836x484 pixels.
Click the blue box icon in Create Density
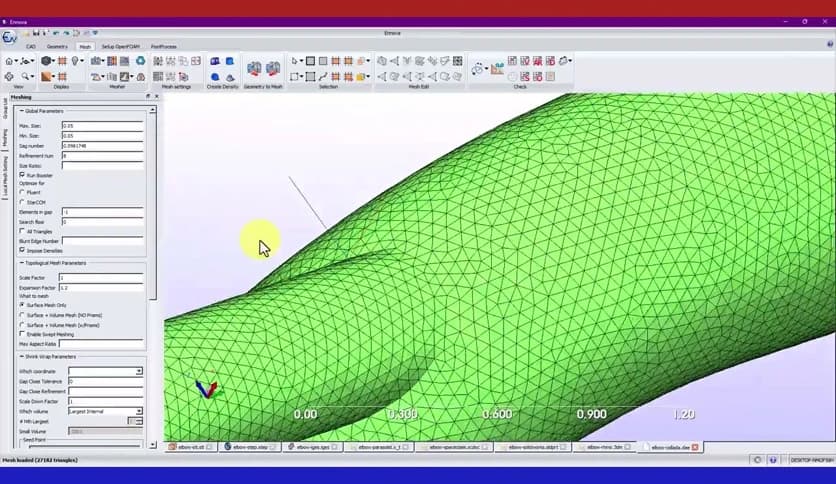point(230,61)
